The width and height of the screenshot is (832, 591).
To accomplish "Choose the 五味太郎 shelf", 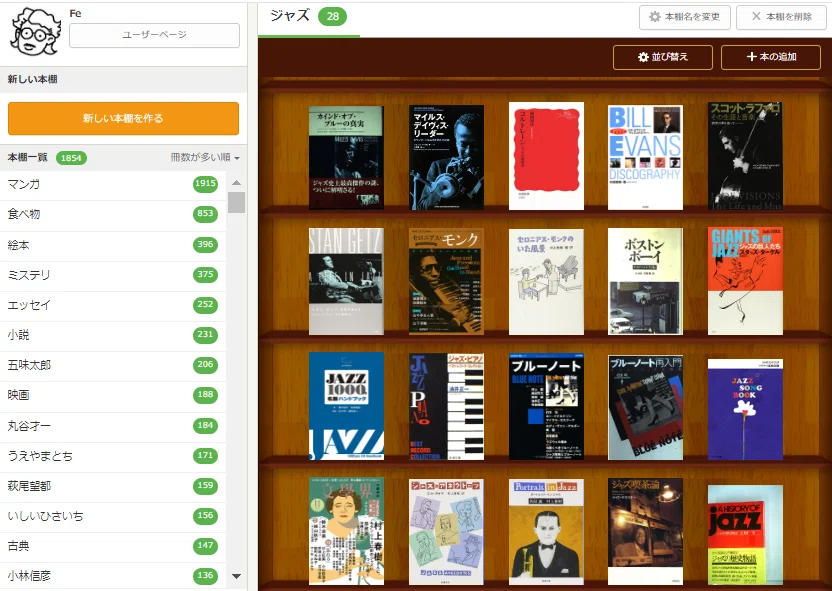I will click(x=113, y=365).
